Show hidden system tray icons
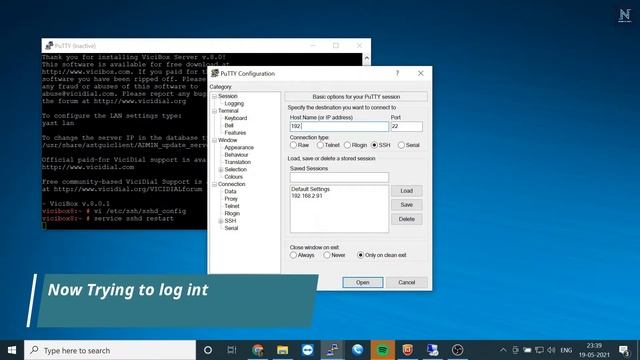Screen dimensions: 640x360 503,350
